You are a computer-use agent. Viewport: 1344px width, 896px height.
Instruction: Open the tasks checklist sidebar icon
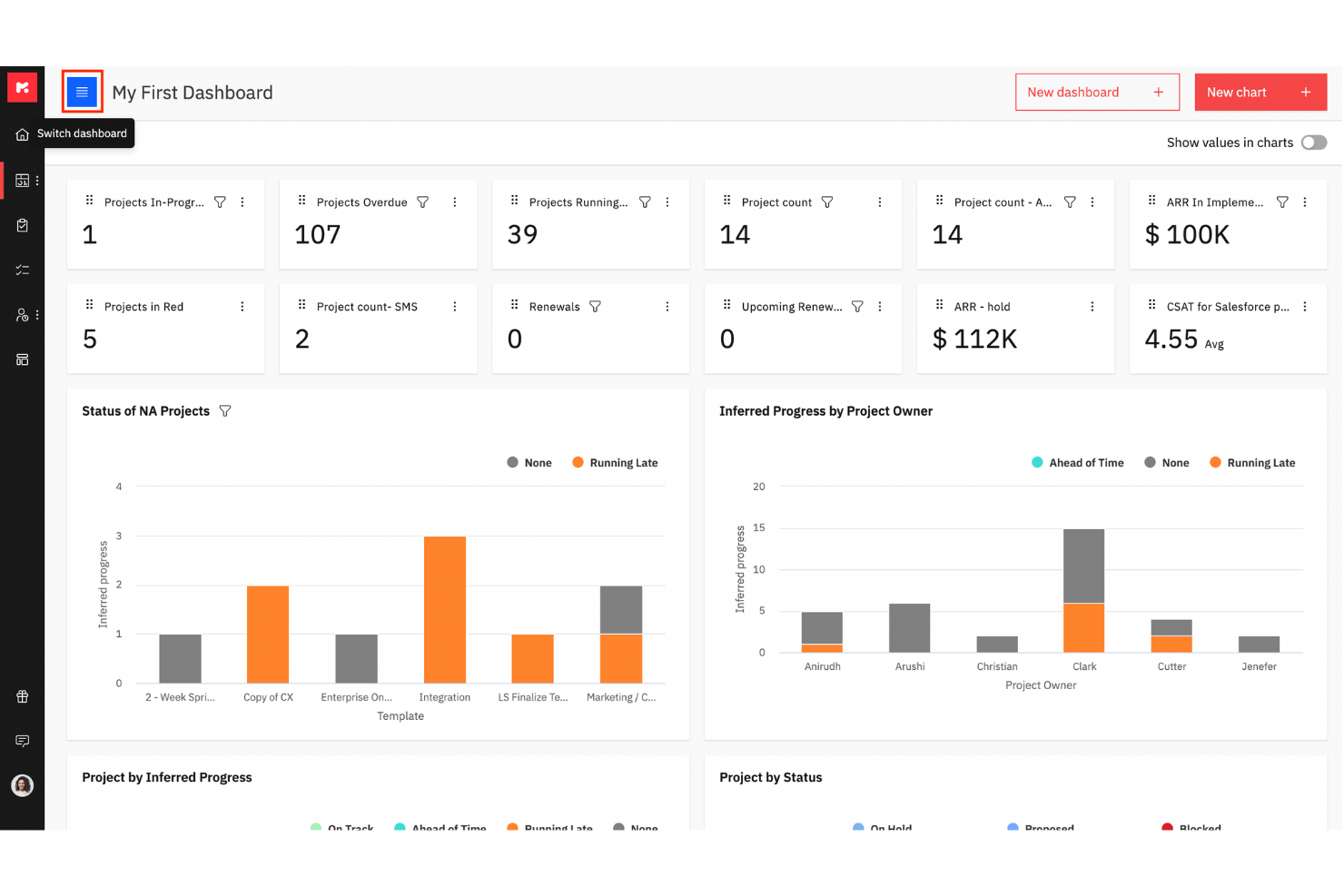coord(23,270)
